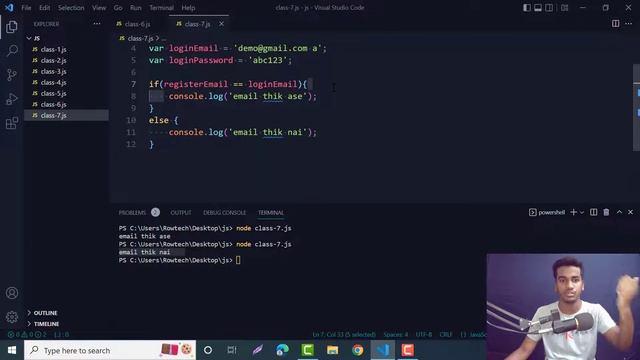
Task: Click CRLF line ending in status bar
Action: pos(446,334)
